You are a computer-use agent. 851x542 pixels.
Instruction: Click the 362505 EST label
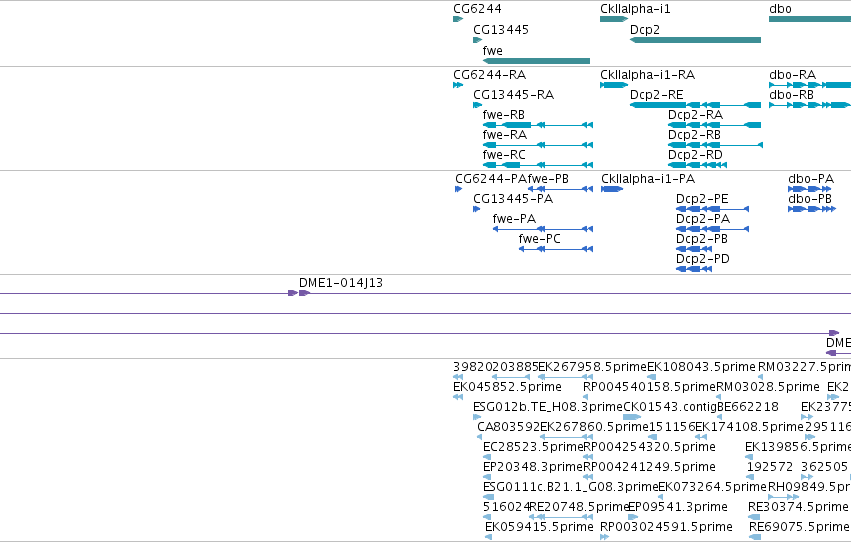click(x=824, y=468)
